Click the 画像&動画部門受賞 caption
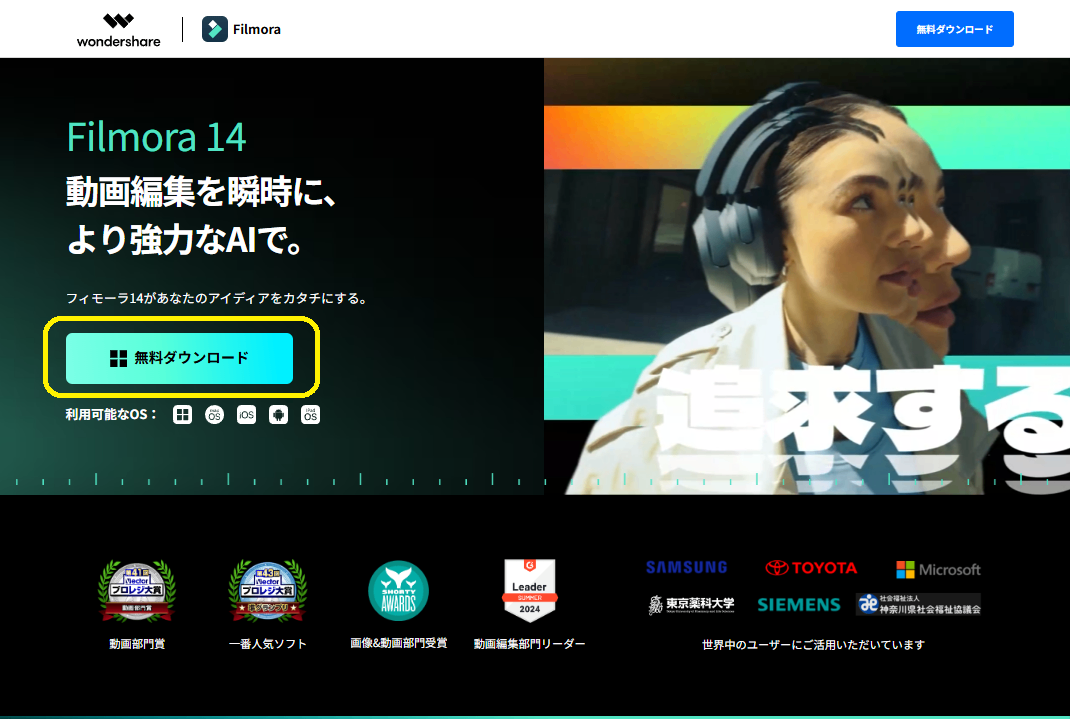Viewport: 1070px width, 719px height. pos(399,643)
